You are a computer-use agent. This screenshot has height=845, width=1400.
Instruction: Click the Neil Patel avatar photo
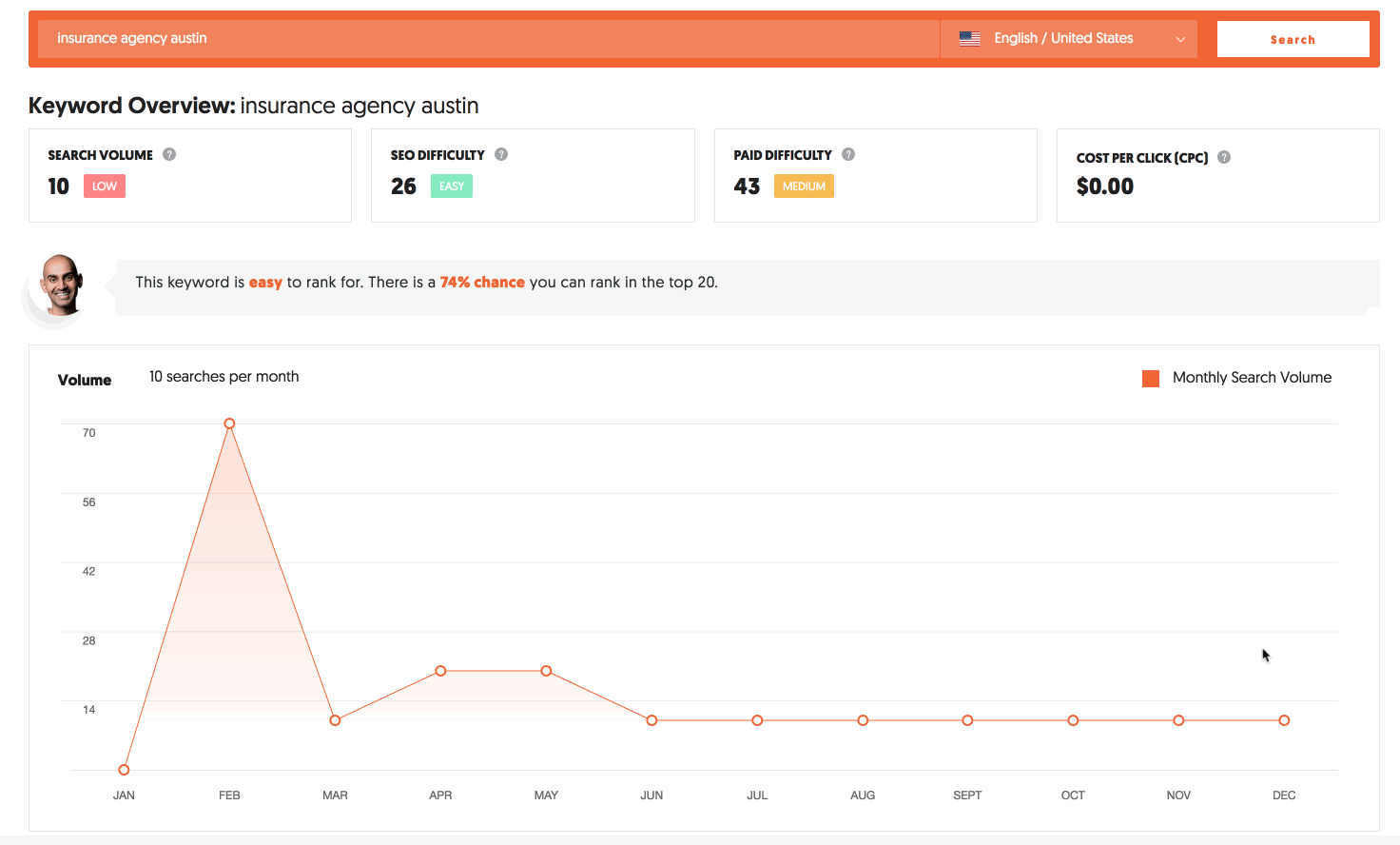click(x=61, y=285)
